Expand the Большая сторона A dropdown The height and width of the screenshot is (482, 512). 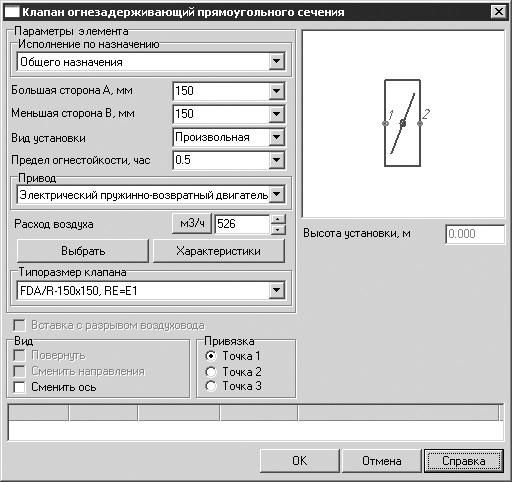click(276, 91)
